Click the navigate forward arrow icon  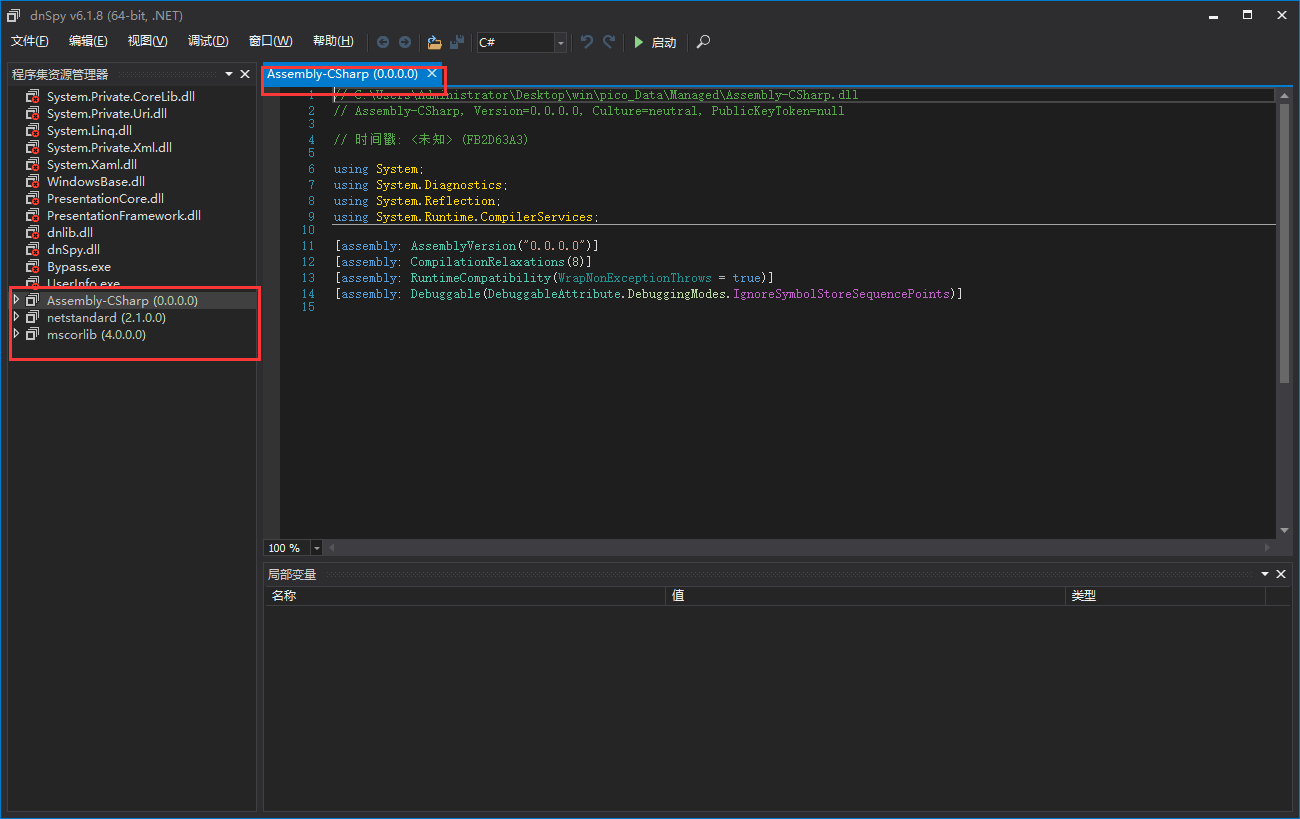(x=405, y=42)
